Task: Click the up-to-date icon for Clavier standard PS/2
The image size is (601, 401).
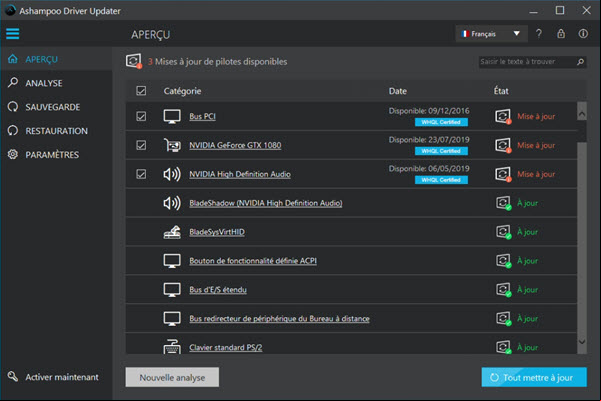Action: [504, 347]
